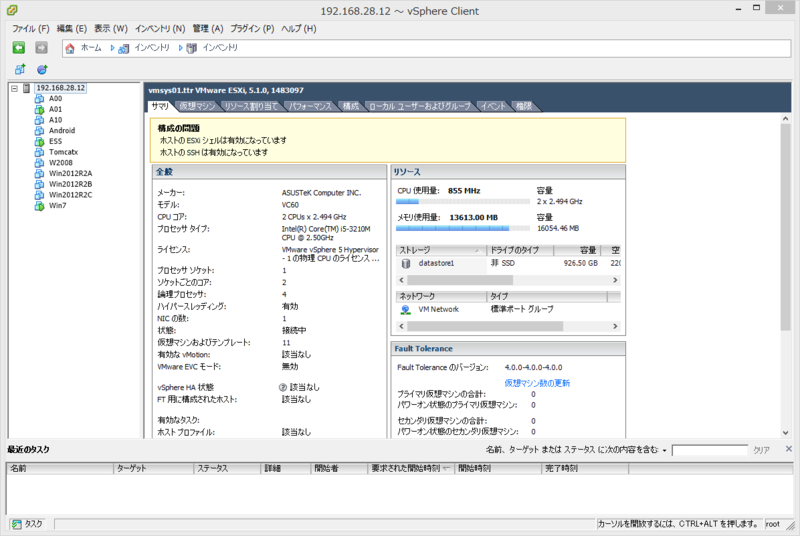The width and height of the screenshot is (800, 536).
Task: Select the サマリ tab
Action: (160, 106)
